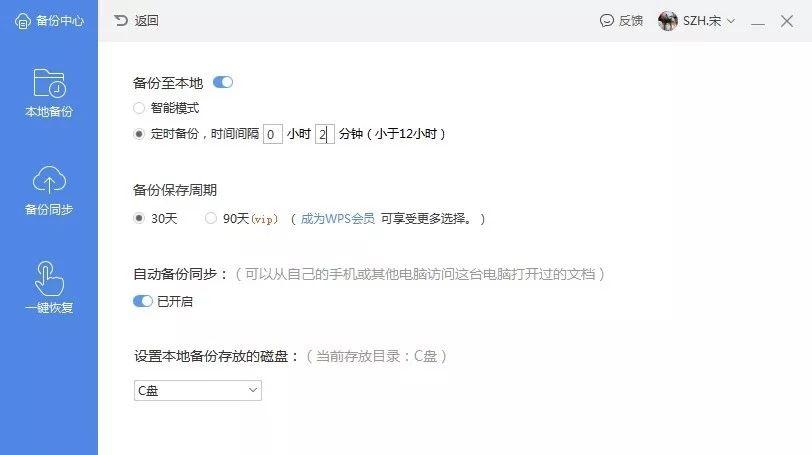
Task: Click the 反馈 feedback button label
Action: tap(631, 21)
